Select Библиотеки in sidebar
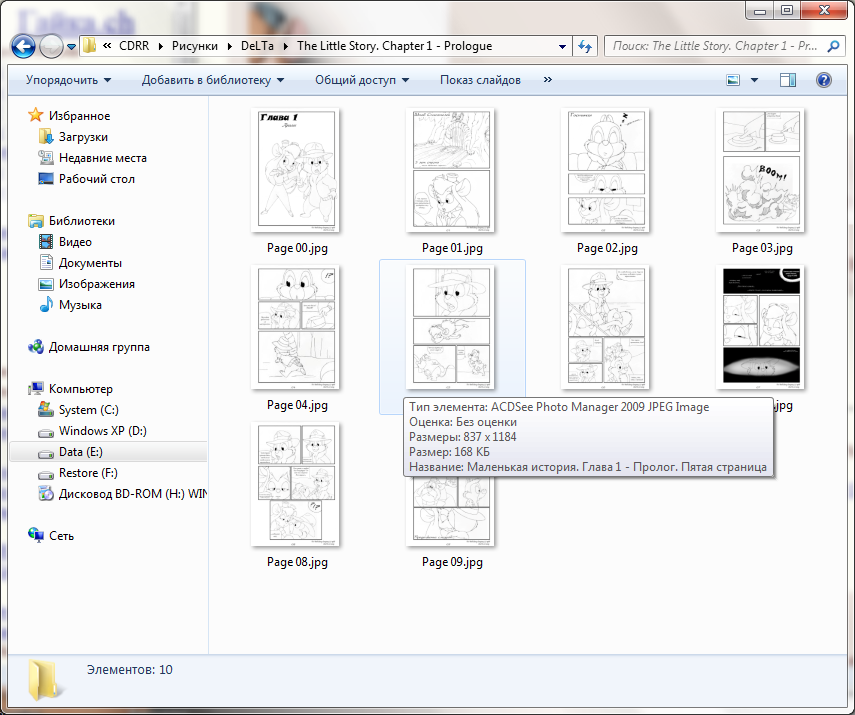Screen dimensions: 855x715 click(x=82, y=221)
